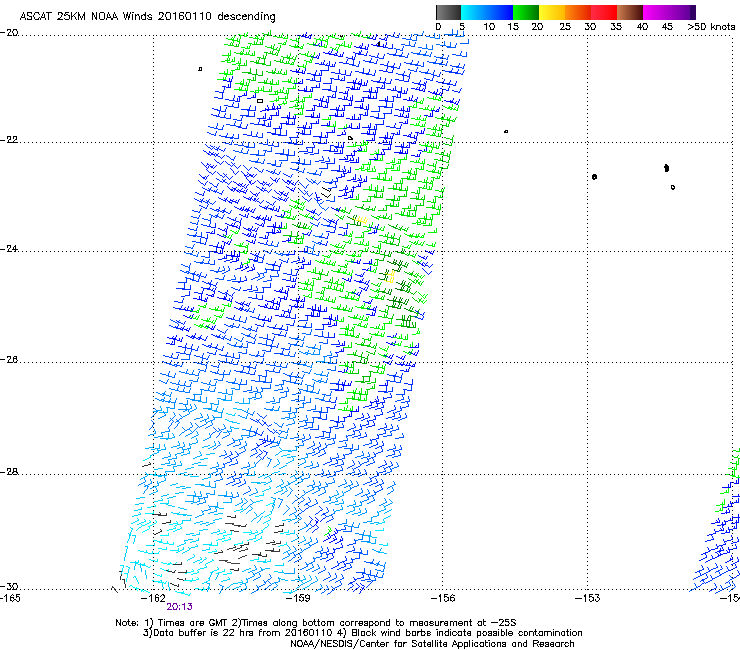Click the longitude label '-162'
This screenshot has height=650, width=740.
point(153,598)
